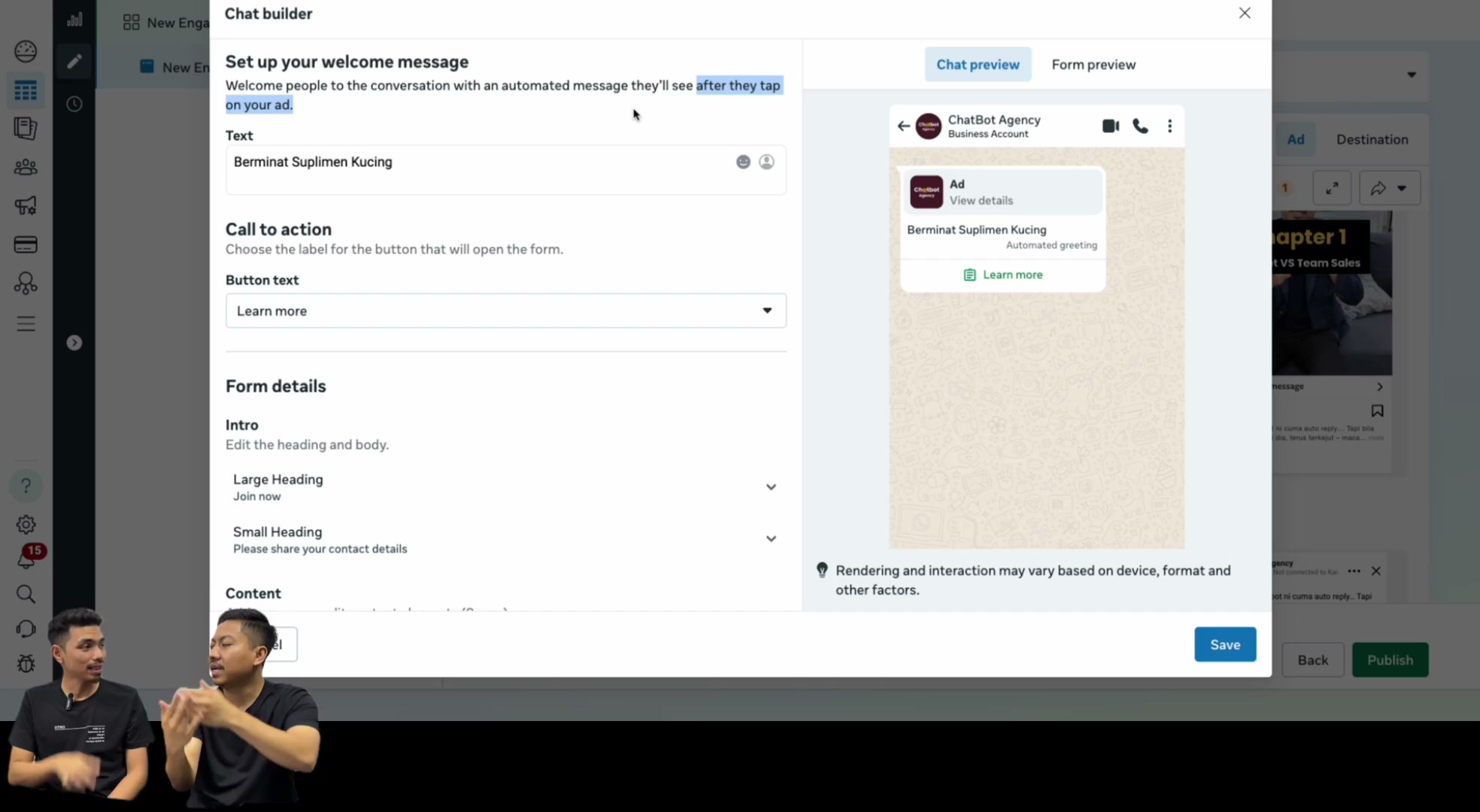1480x812 pixels.
Task: Open the three-dot menu in chat preview
Action: point(1169,126)
